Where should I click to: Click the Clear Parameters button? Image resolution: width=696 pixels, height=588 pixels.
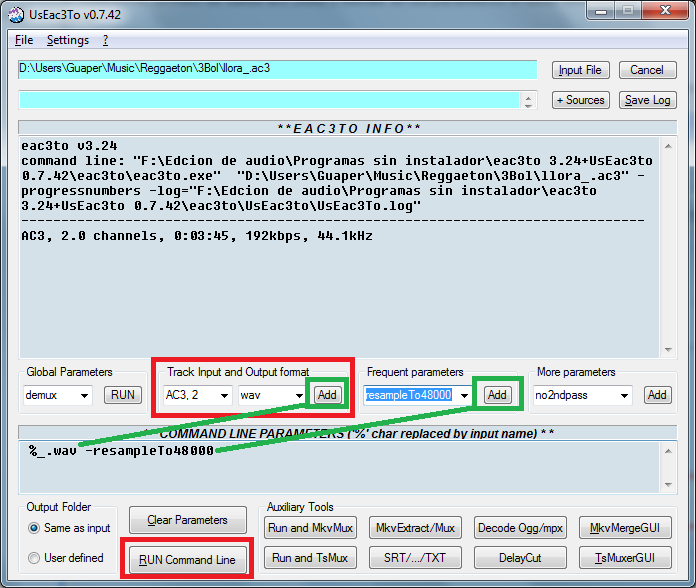(188, 520)
